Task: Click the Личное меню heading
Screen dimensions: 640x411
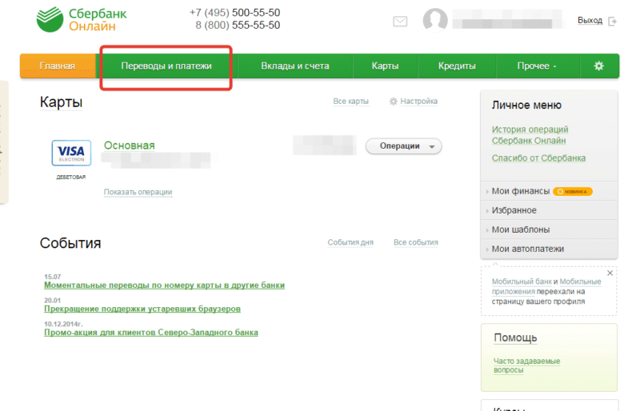Action: 527,105
